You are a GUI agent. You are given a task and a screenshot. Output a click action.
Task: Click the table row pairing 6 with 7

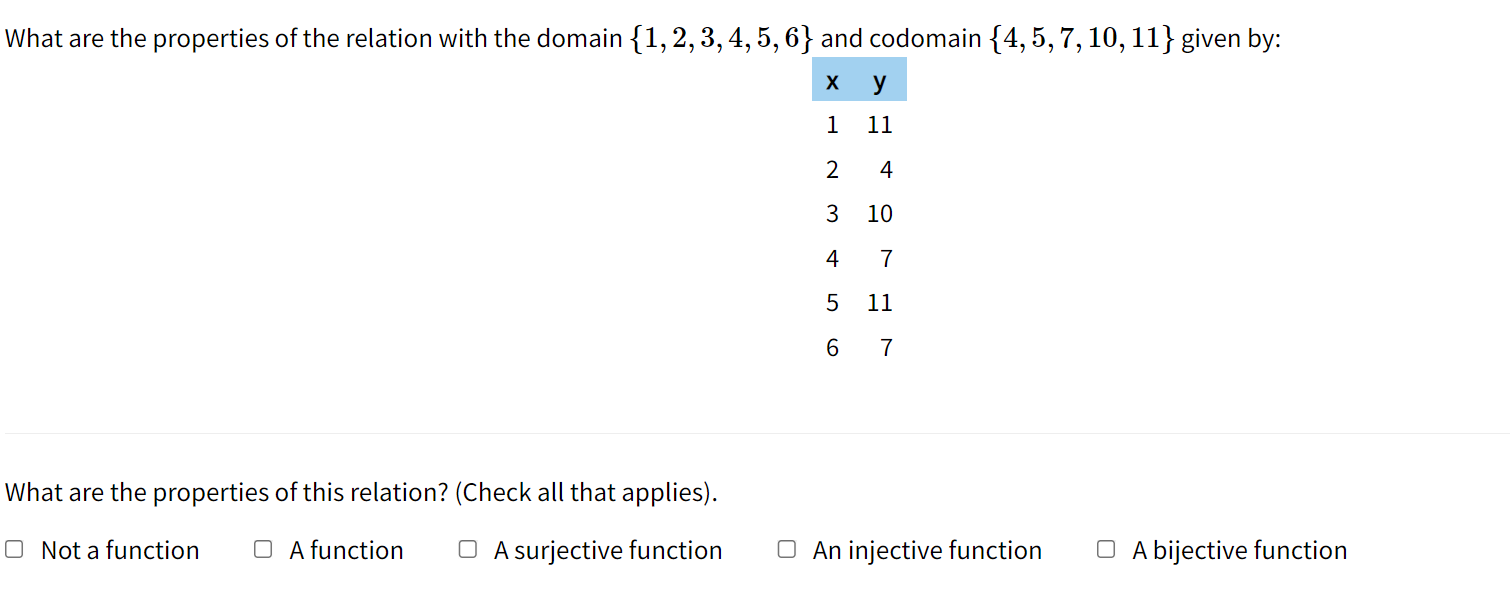pyautogui.click(x=856, y=347)
